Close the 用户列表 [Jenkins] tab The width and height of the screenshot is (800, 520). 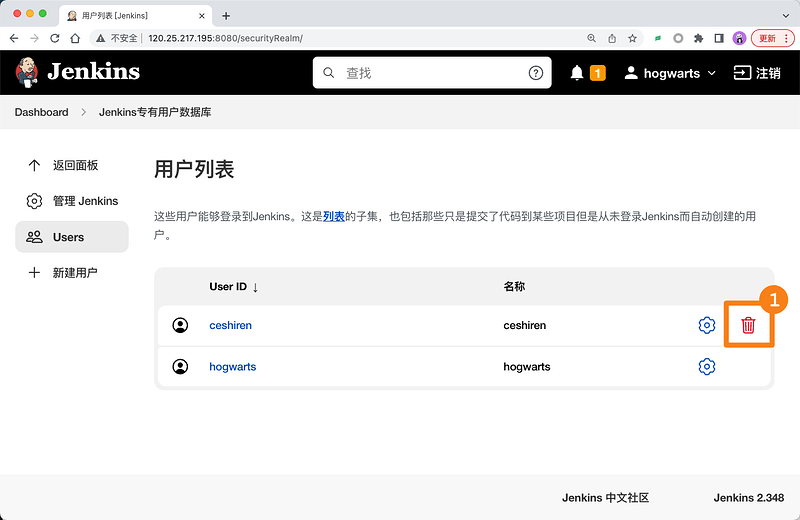coord(202,16)
